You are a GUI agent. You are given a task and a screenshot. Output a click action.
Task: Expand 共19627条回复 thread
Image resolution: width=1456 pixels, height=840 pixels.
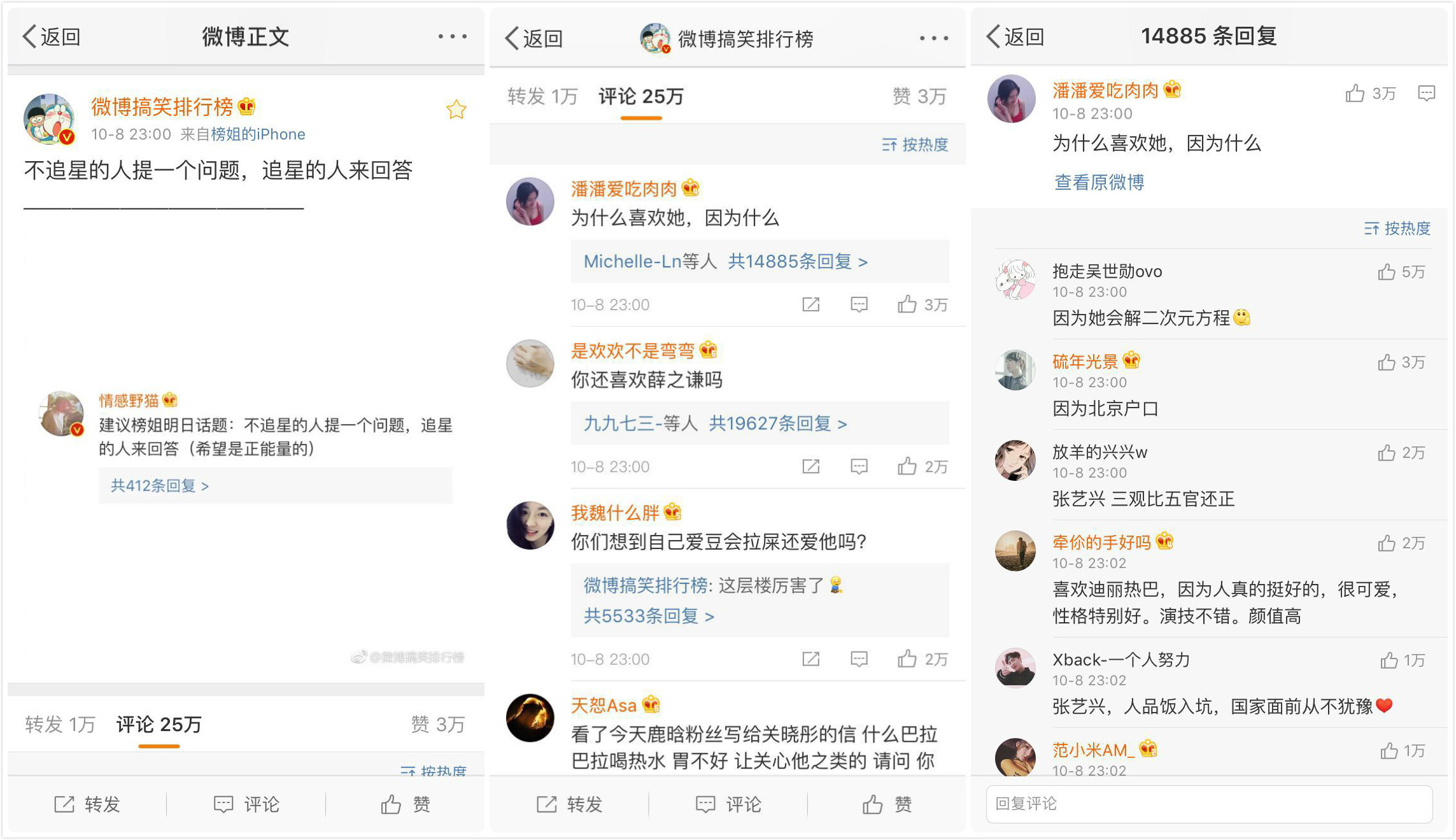coord(777,424)
